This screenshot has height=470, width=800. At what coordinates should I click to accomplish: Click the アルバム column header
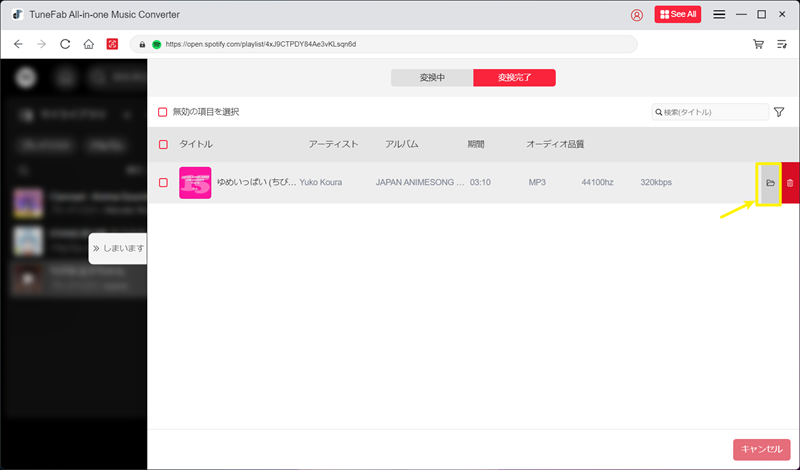402,144
